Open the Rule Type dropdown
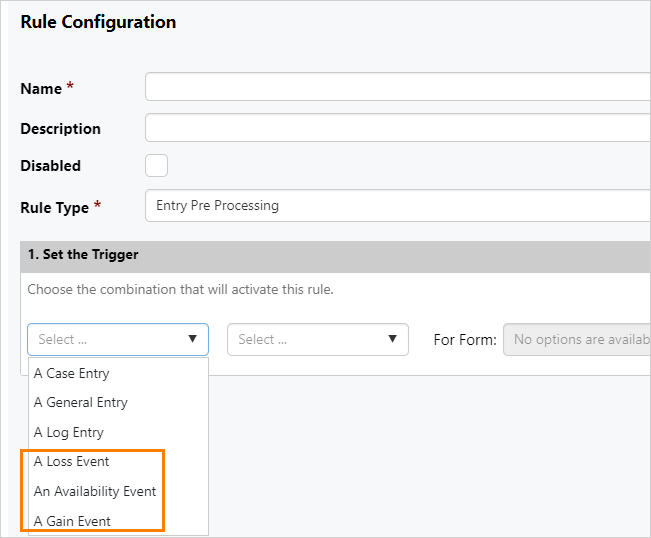This screenshot has width=651, height=538. pos(397,206)
